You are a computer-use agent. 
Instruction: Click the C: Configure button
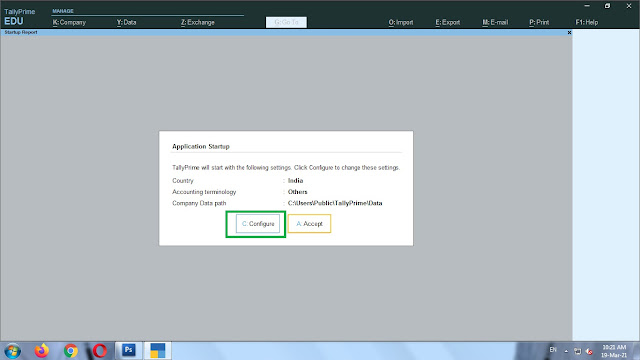click(258, 224)
